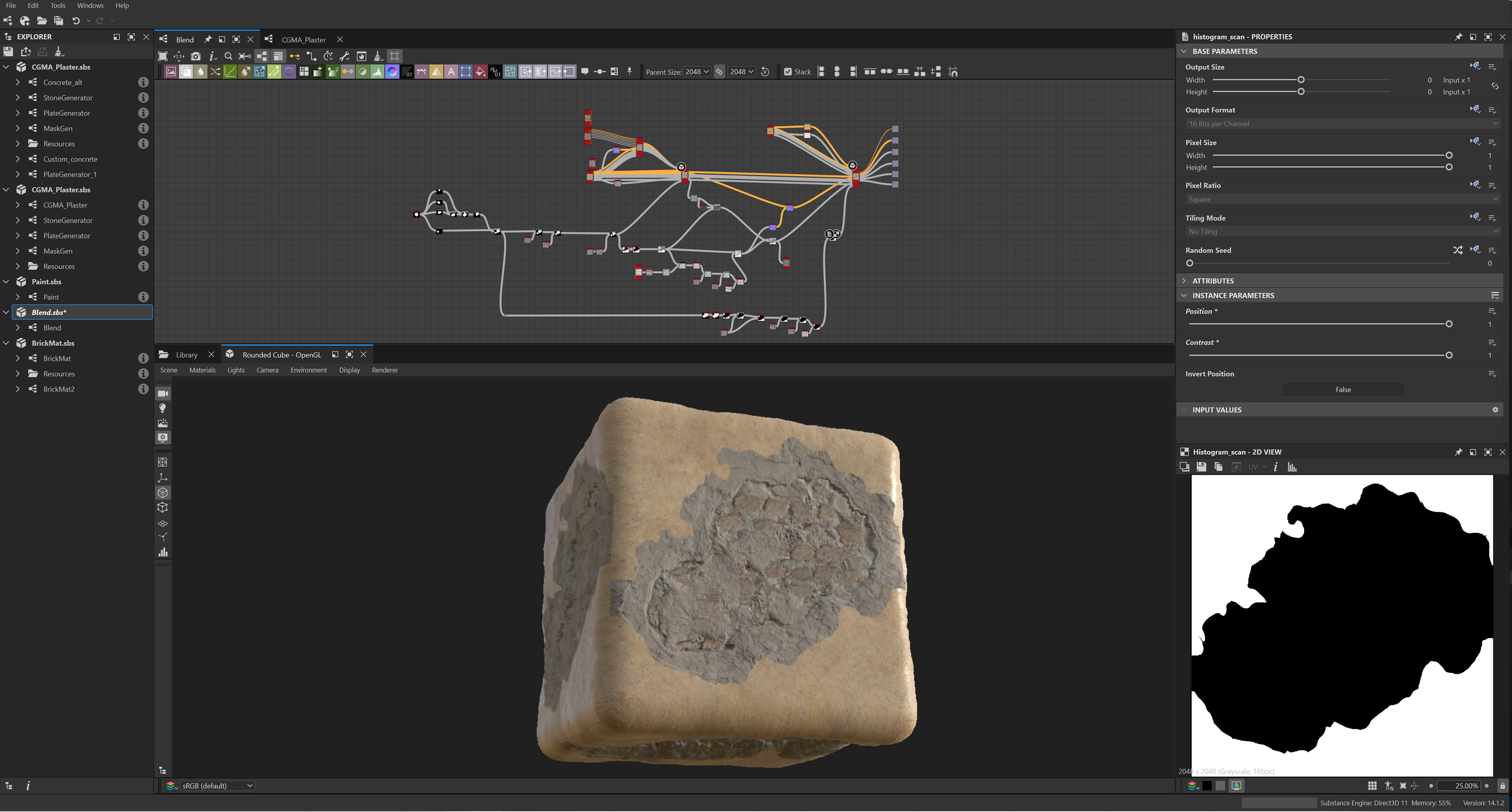Image resolution: width=1512 pixels, height=812 pixels.
Task: Open the Windows menu
Action: [90, 5]
